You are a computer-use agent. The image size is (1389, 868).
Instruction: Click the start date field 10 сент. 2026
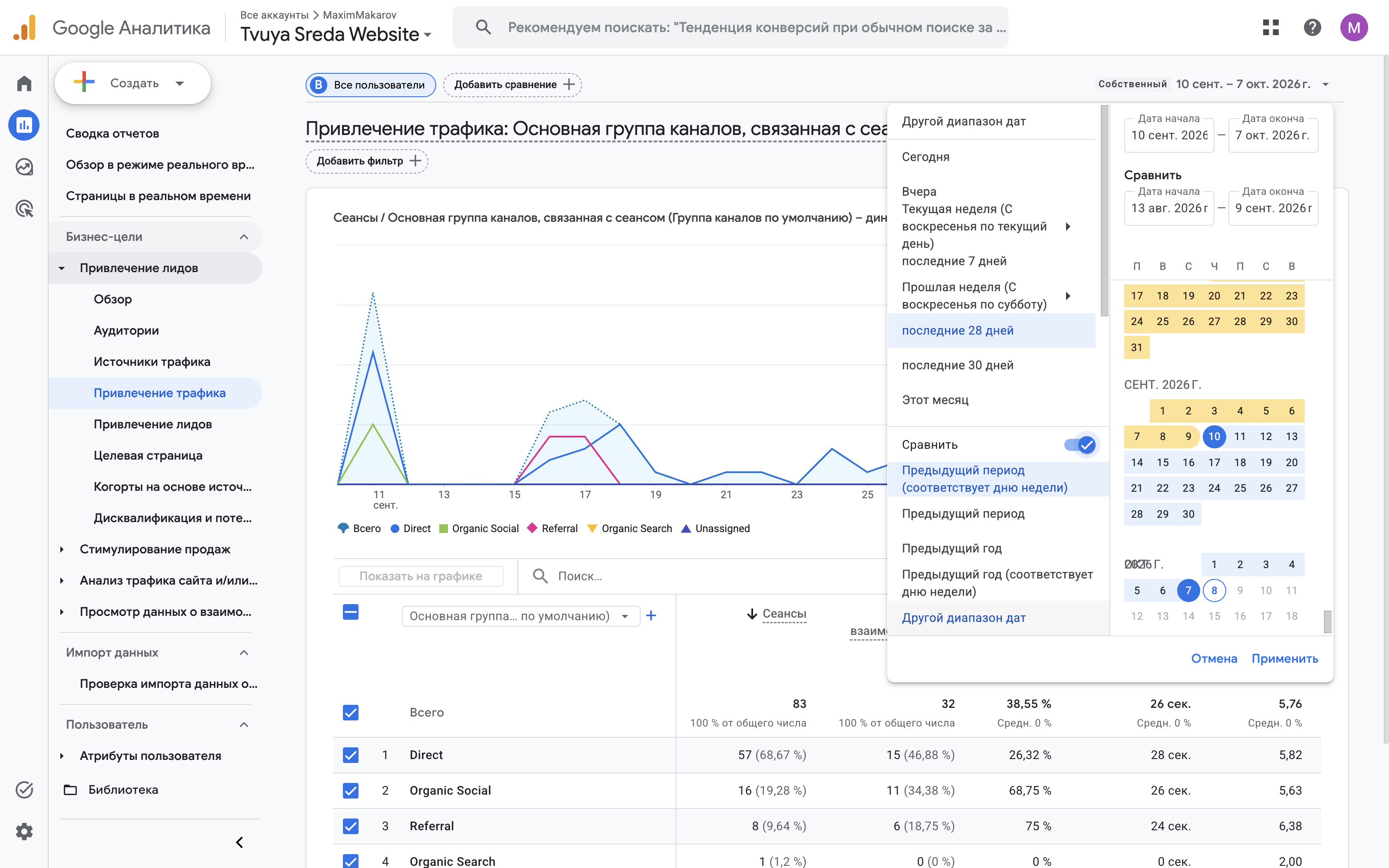[1168, 135]
